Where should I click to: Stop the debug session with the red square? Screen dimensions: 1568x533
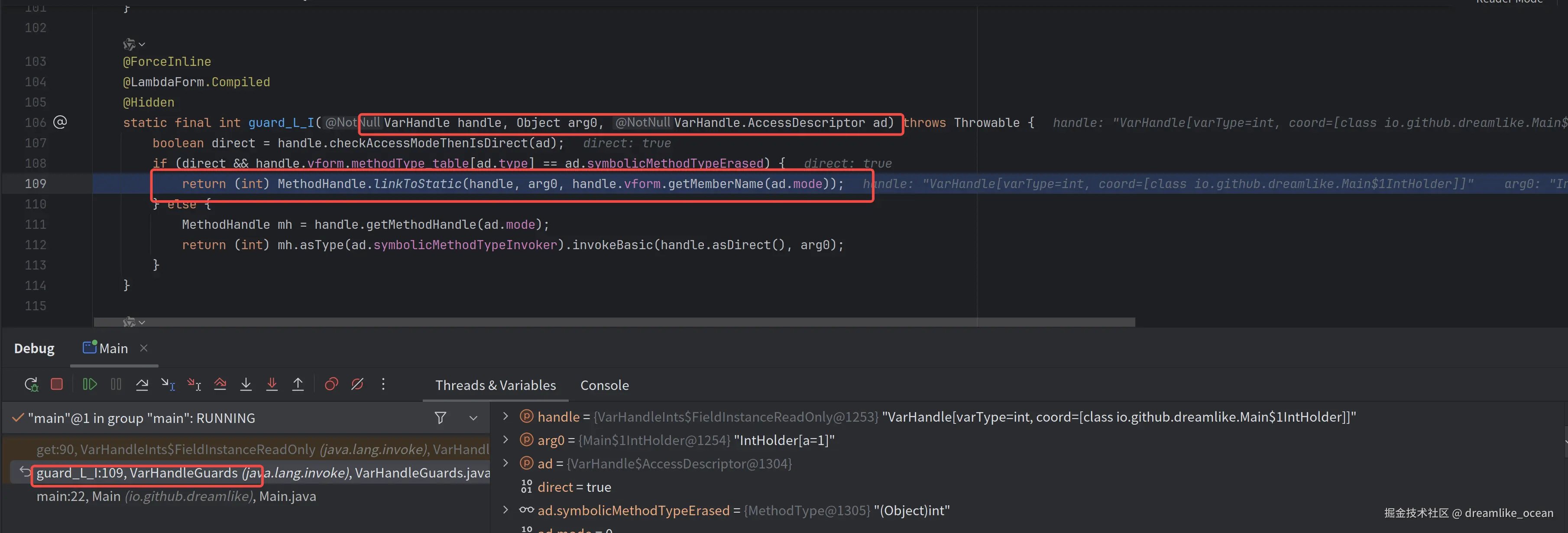57,384
